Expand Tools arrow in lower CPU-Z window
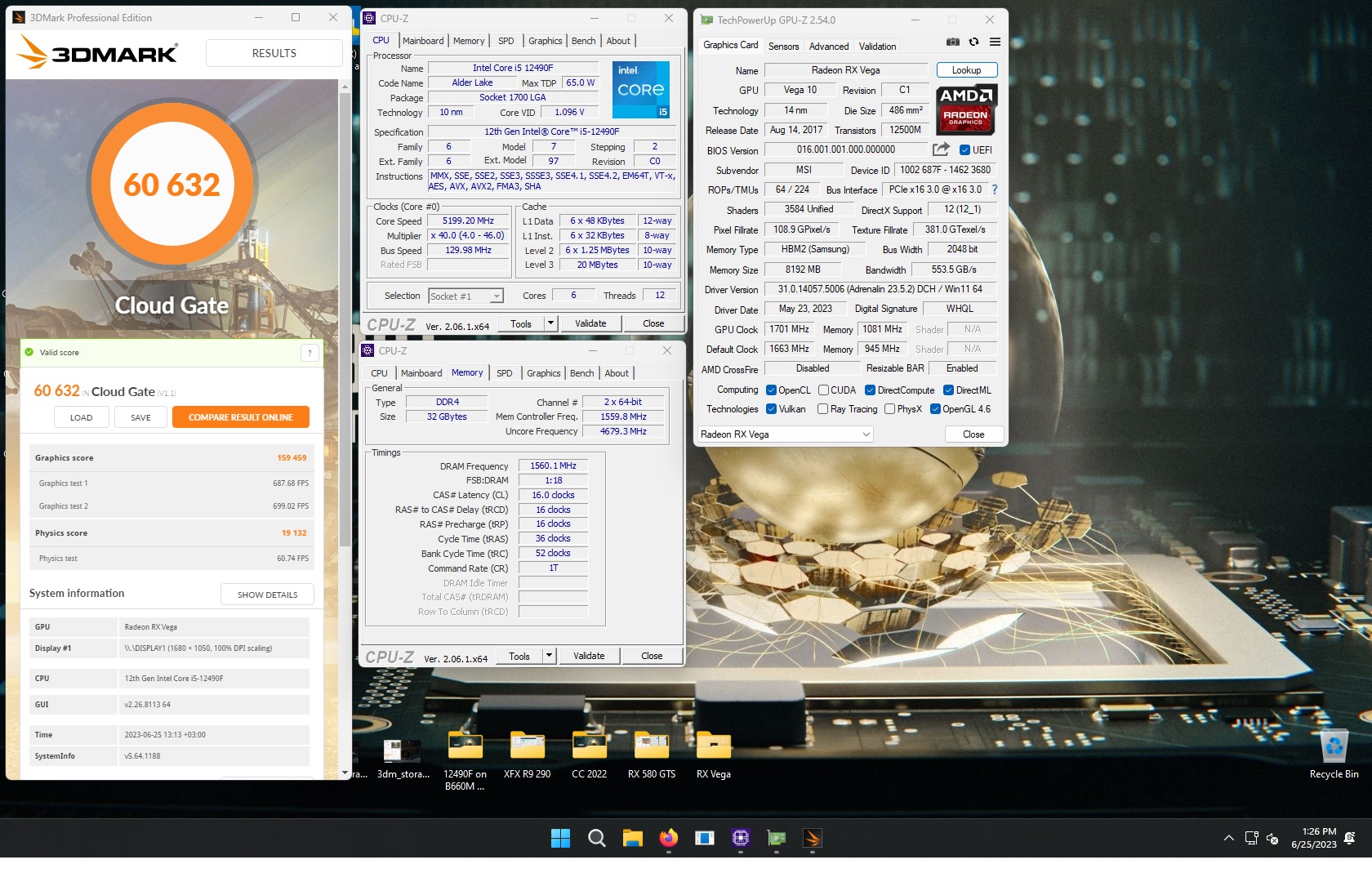 549,656
